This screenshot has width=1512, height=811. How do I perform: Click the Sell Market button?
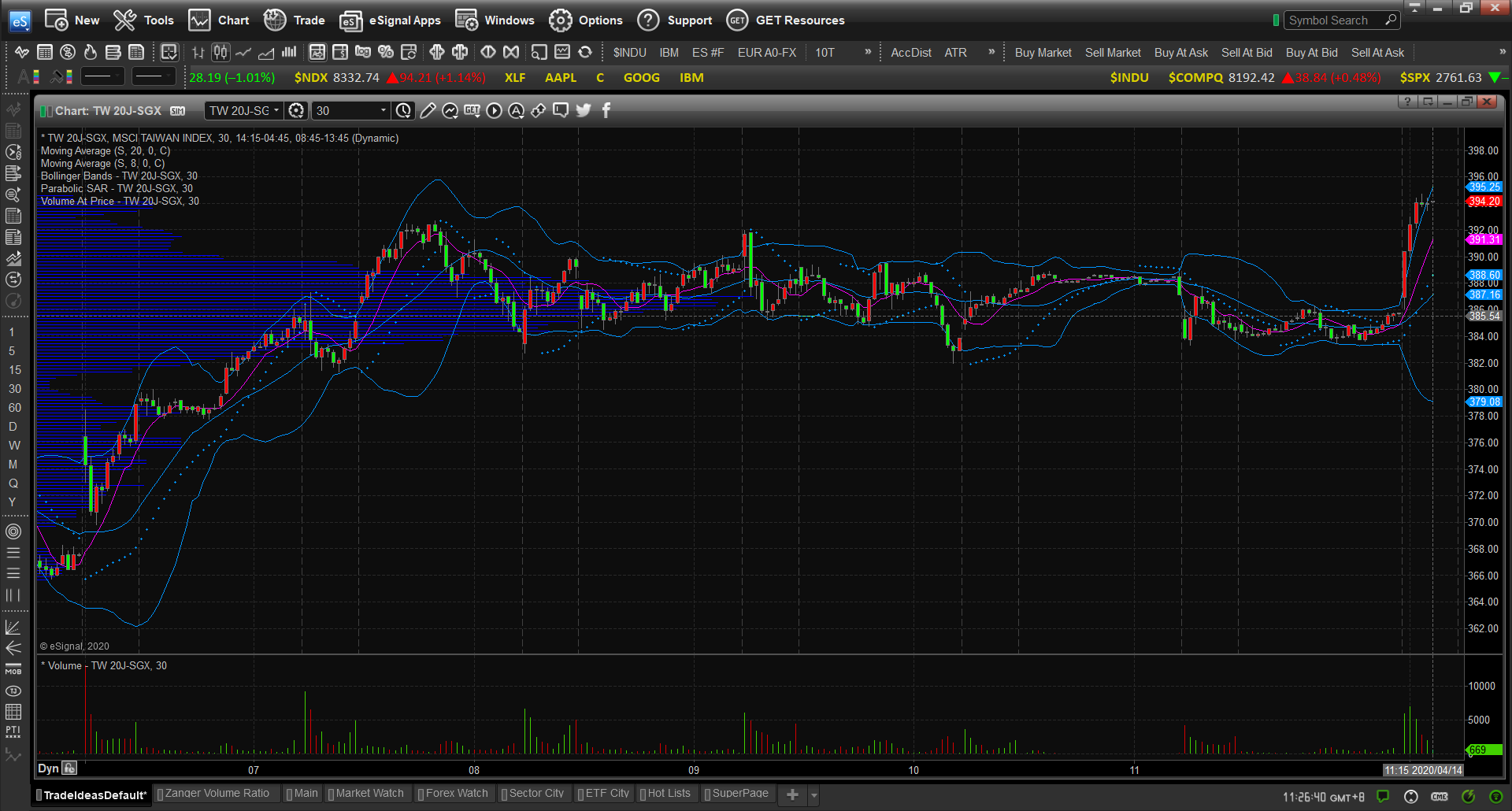tap(1113, 53)
